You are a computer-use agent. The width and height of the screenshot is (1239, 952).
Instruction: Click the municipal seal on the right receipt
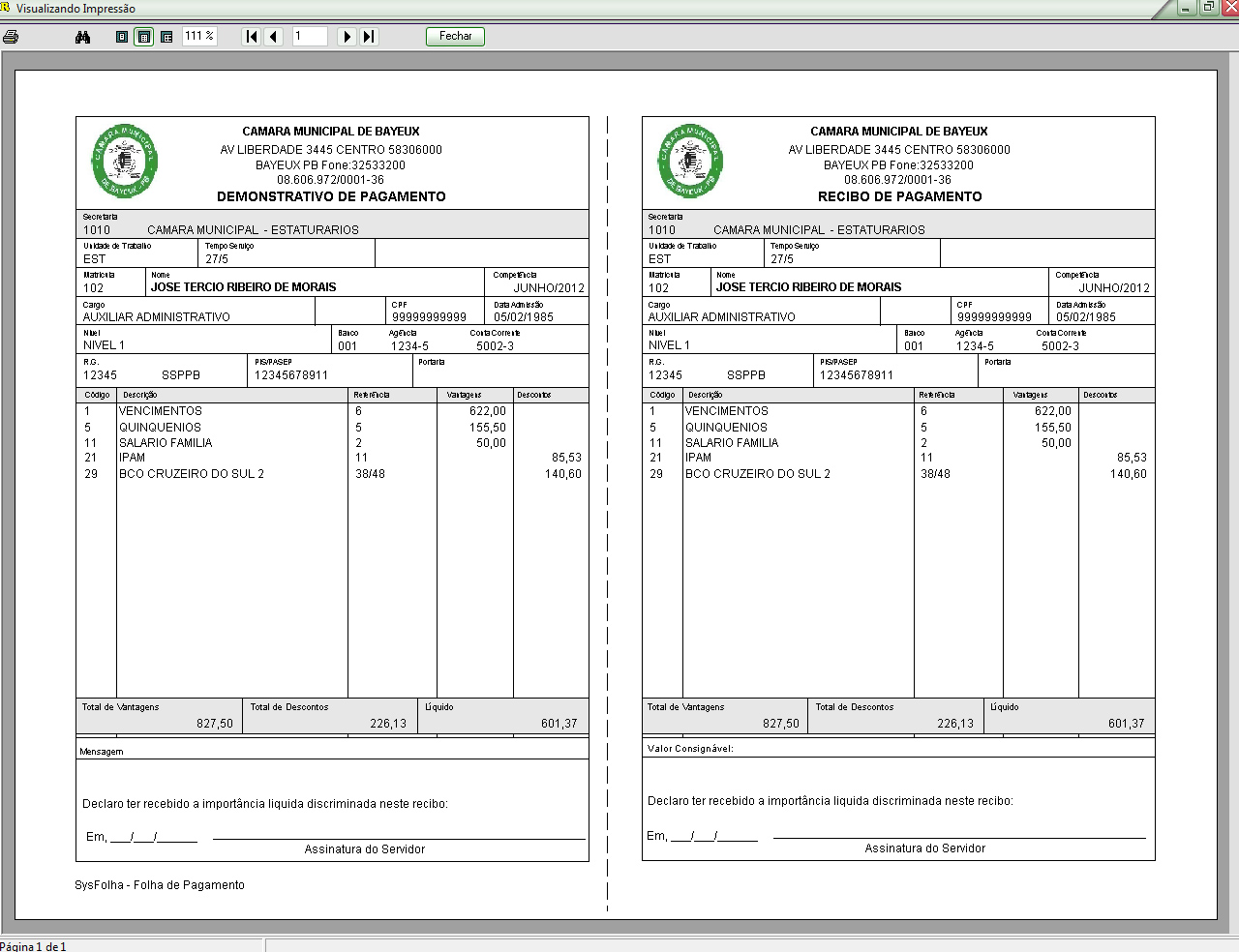691,161
